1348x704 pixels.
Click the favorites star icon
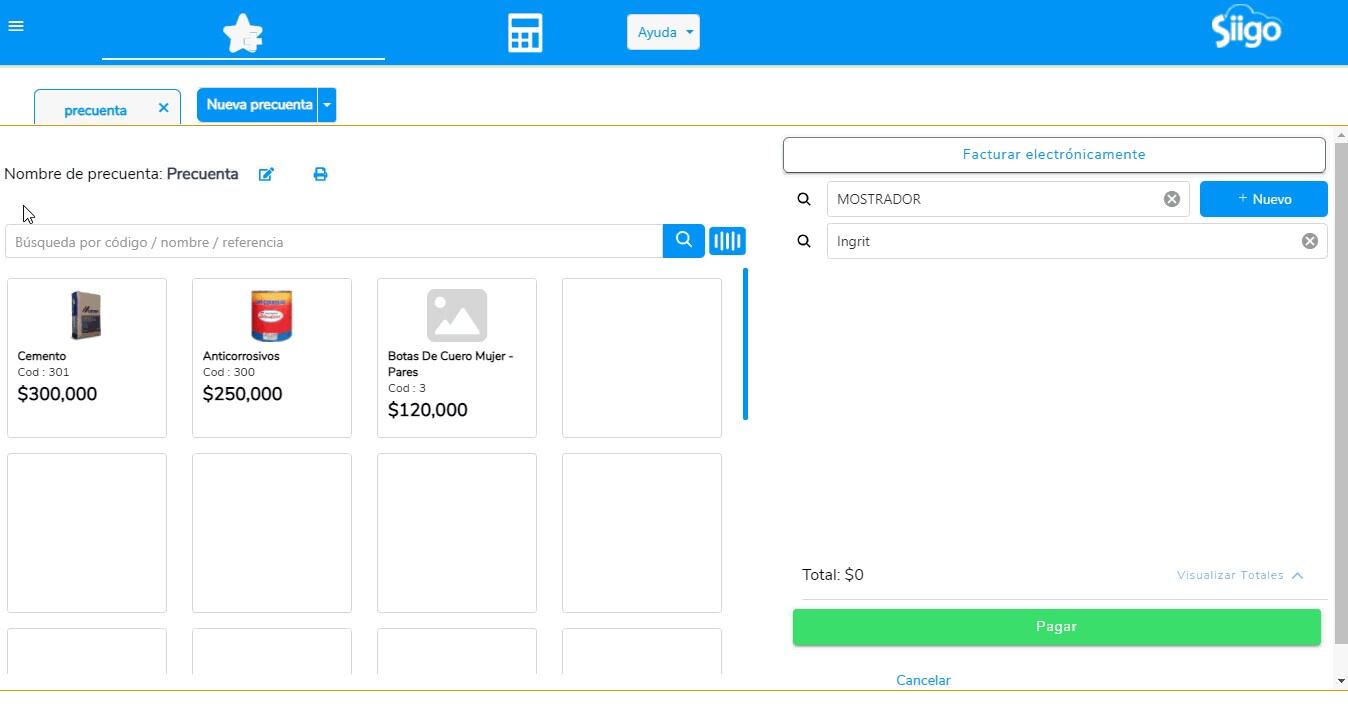(x=243, y=33)
